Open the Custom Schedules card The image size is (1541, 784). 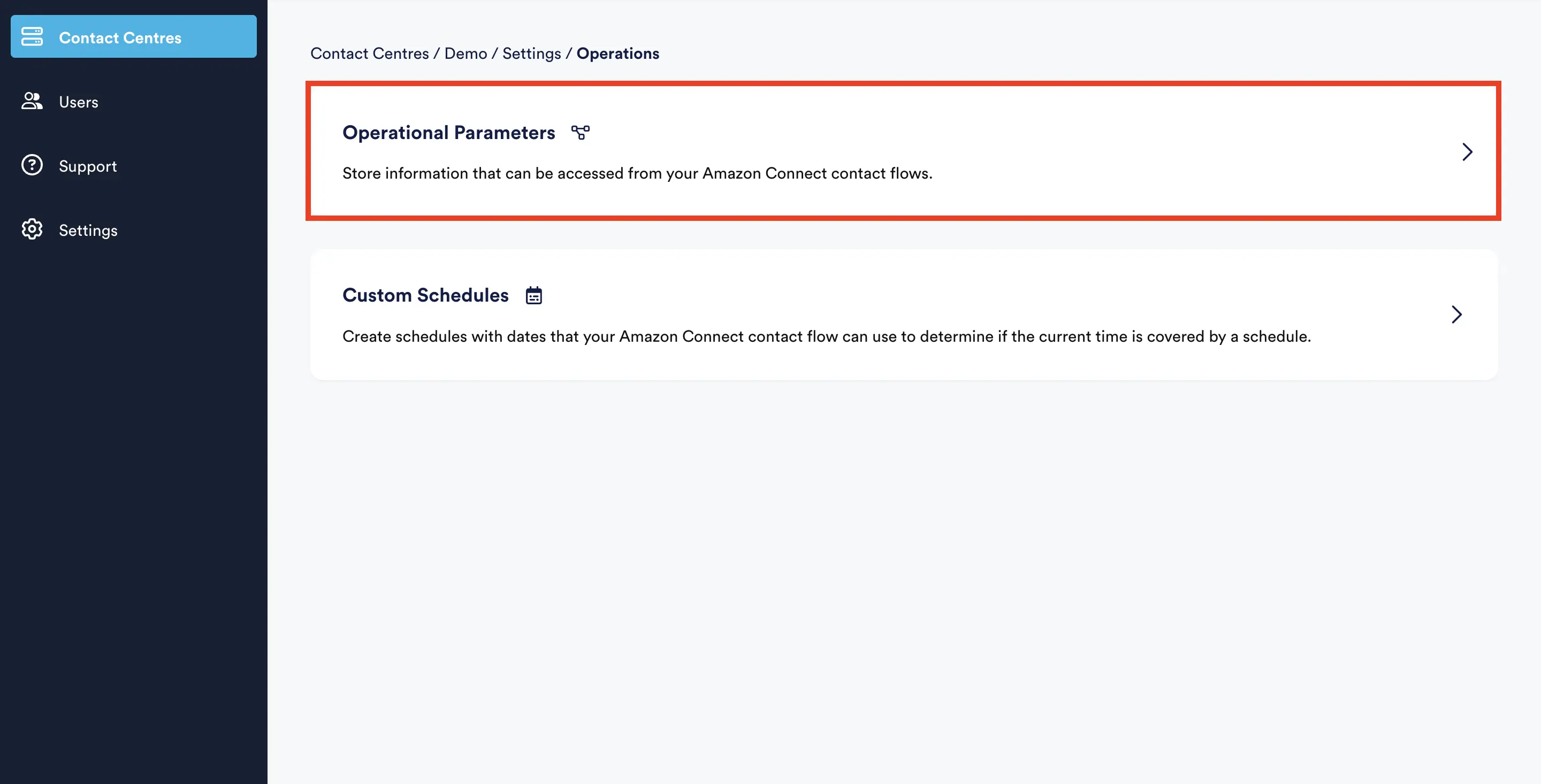pos(897,314)
